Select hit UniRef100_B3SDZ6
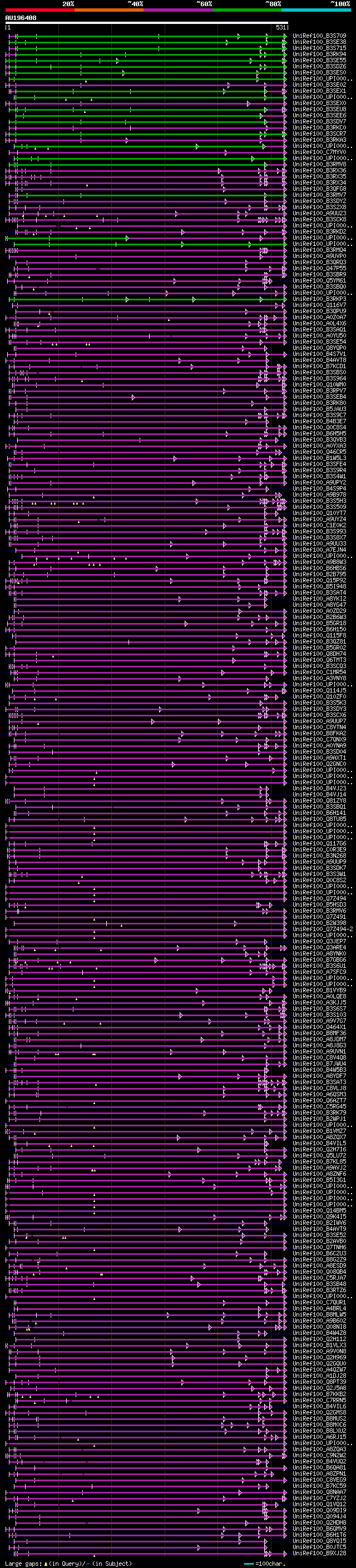Screen dimensions: 356x1568 click(319, 66)
